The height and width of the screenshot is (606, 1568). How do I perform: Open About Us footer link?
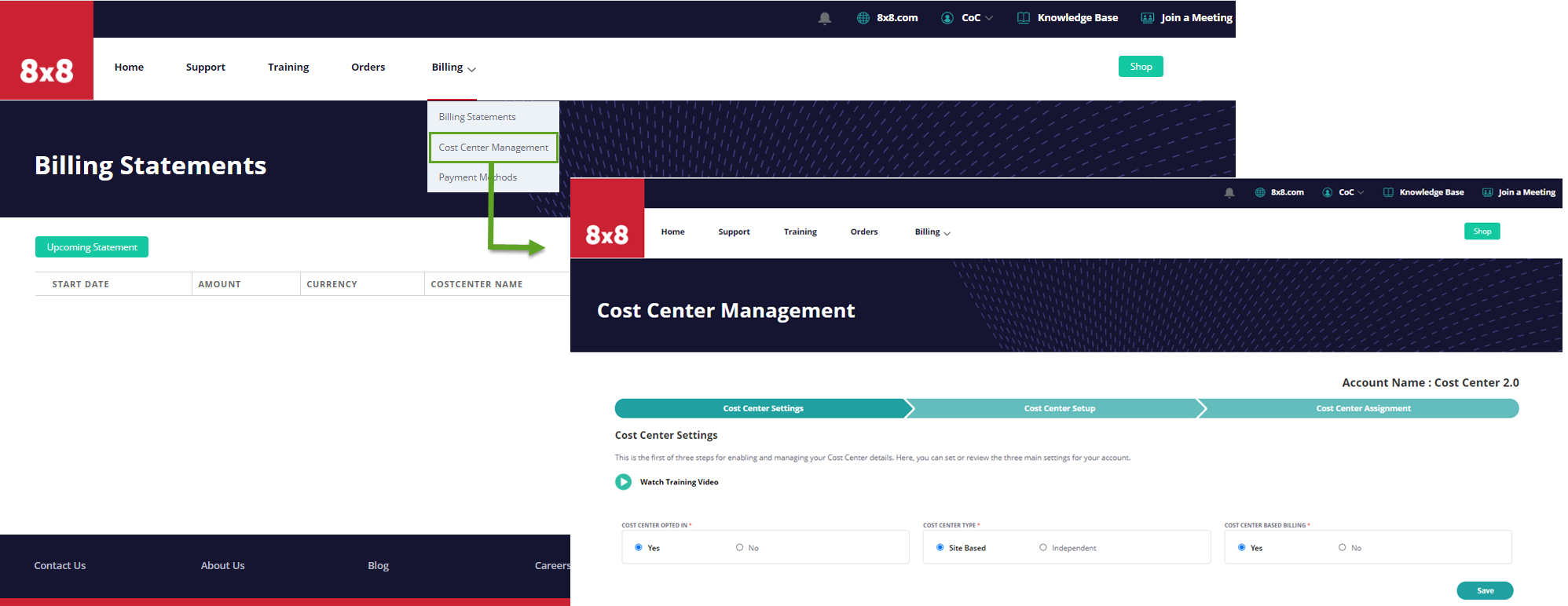coord(222,565)
